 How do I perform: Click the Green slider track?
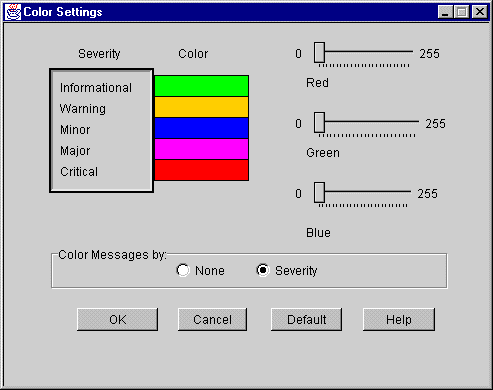(x=372, y=122)
